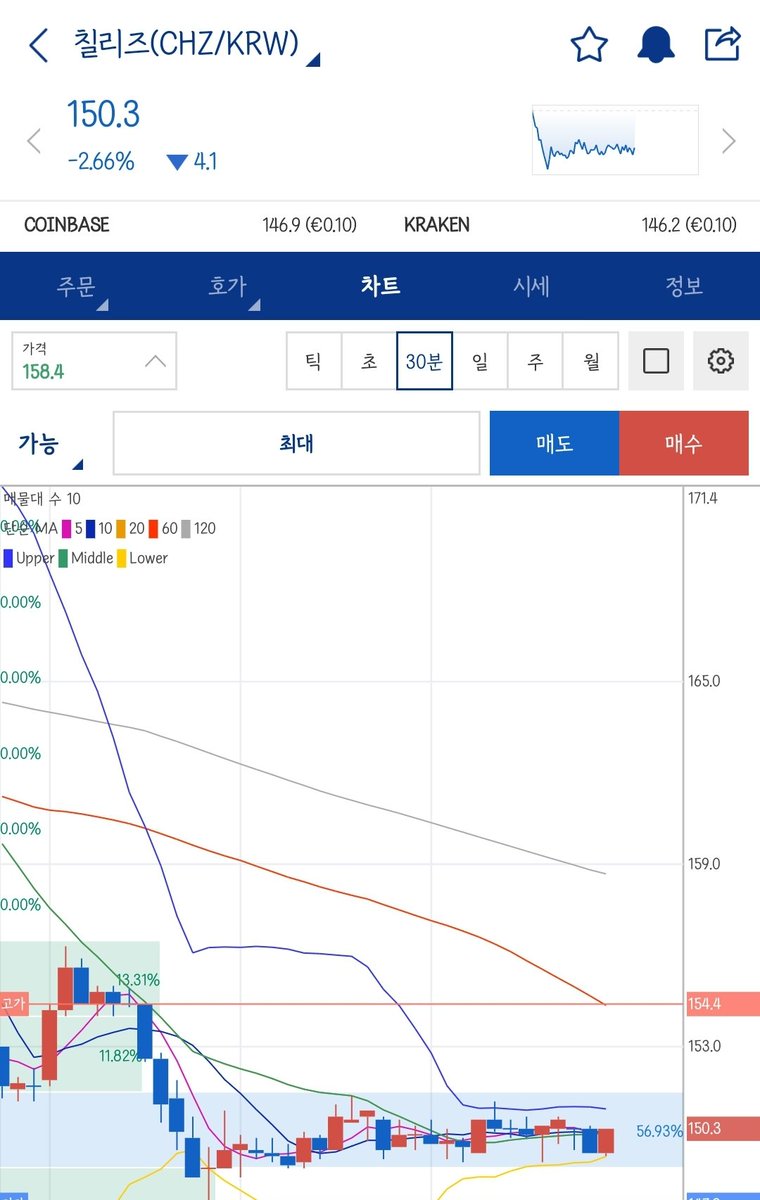The height and width of the screenshot is (1200, 760).
Task: Click the Upper band legend swatch
Action: pos(8,558)
